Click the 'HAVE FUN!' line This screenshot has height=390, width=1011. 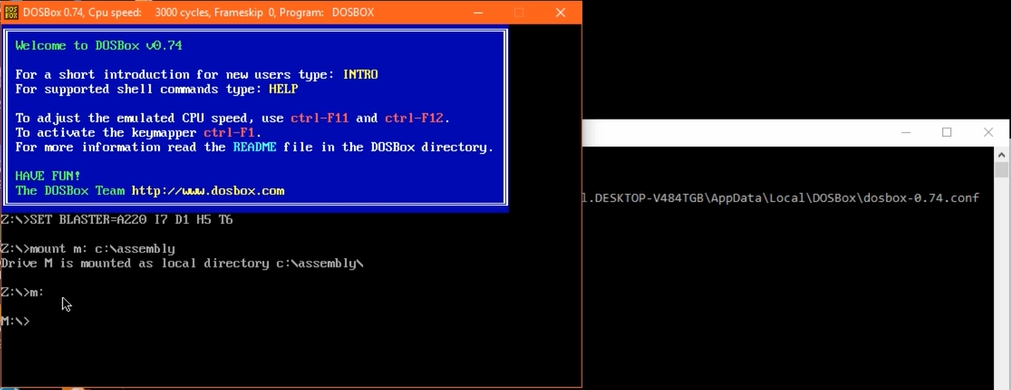[48, 176]
